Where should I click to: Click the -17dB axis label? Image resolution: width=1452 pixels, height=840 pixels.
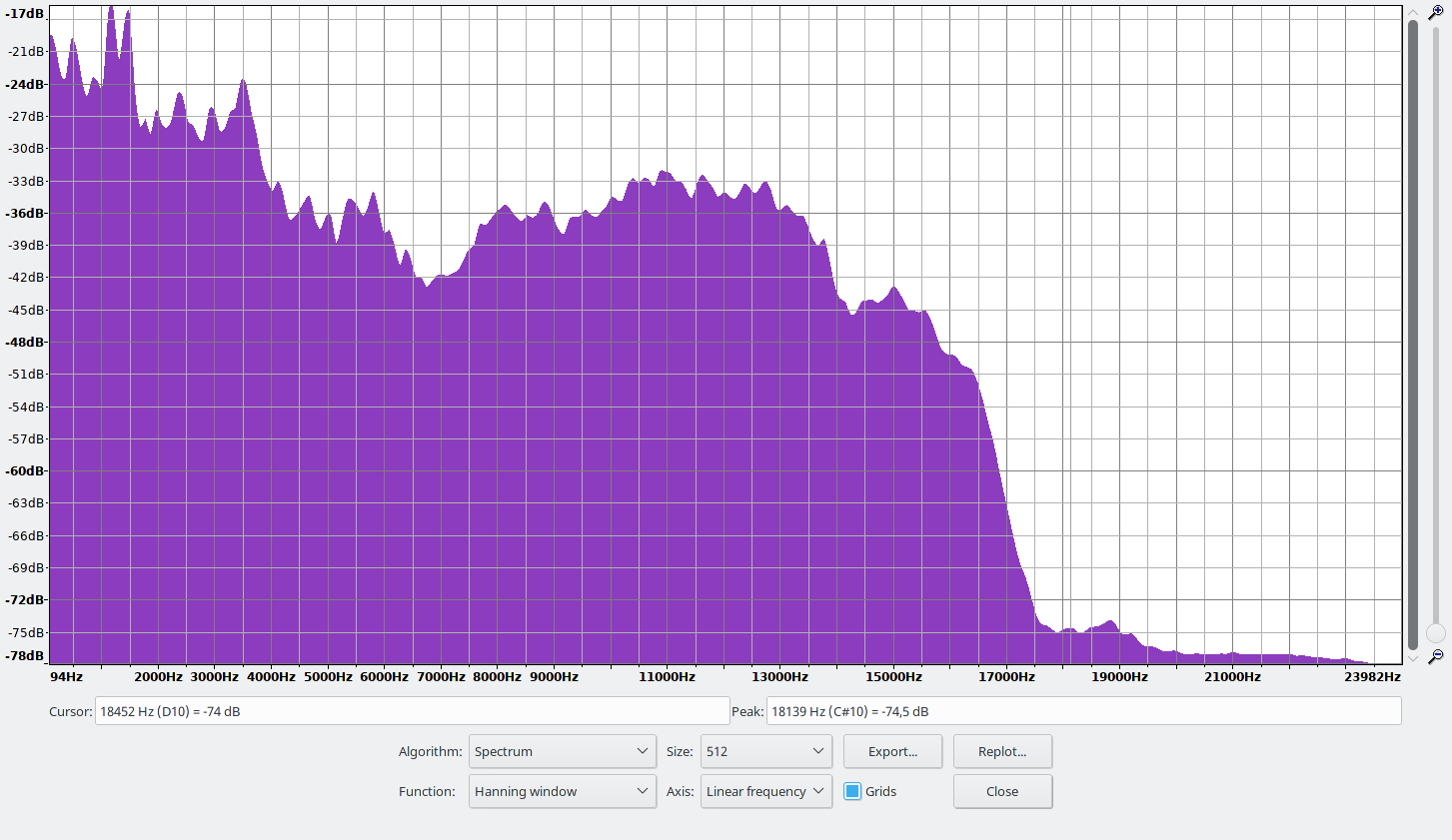click(25, 14)
